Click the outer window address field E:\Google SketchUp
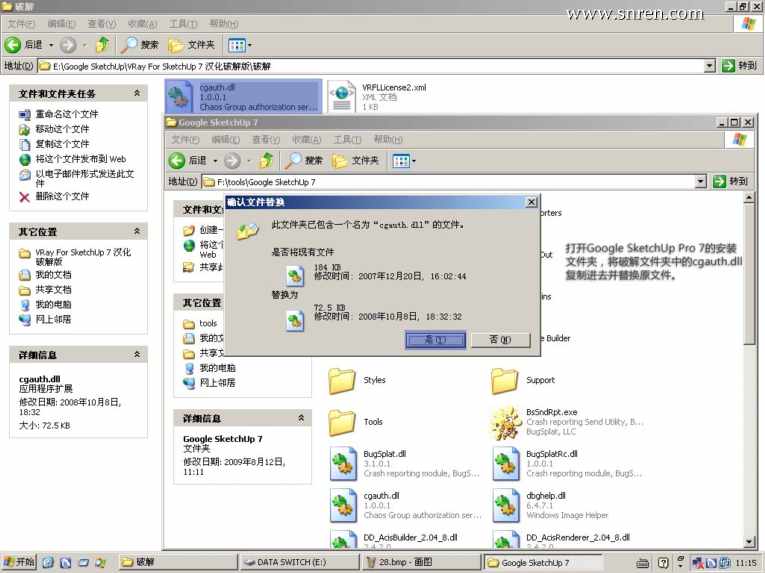Viewport: 765px width, 573px height. click(371, 66)
